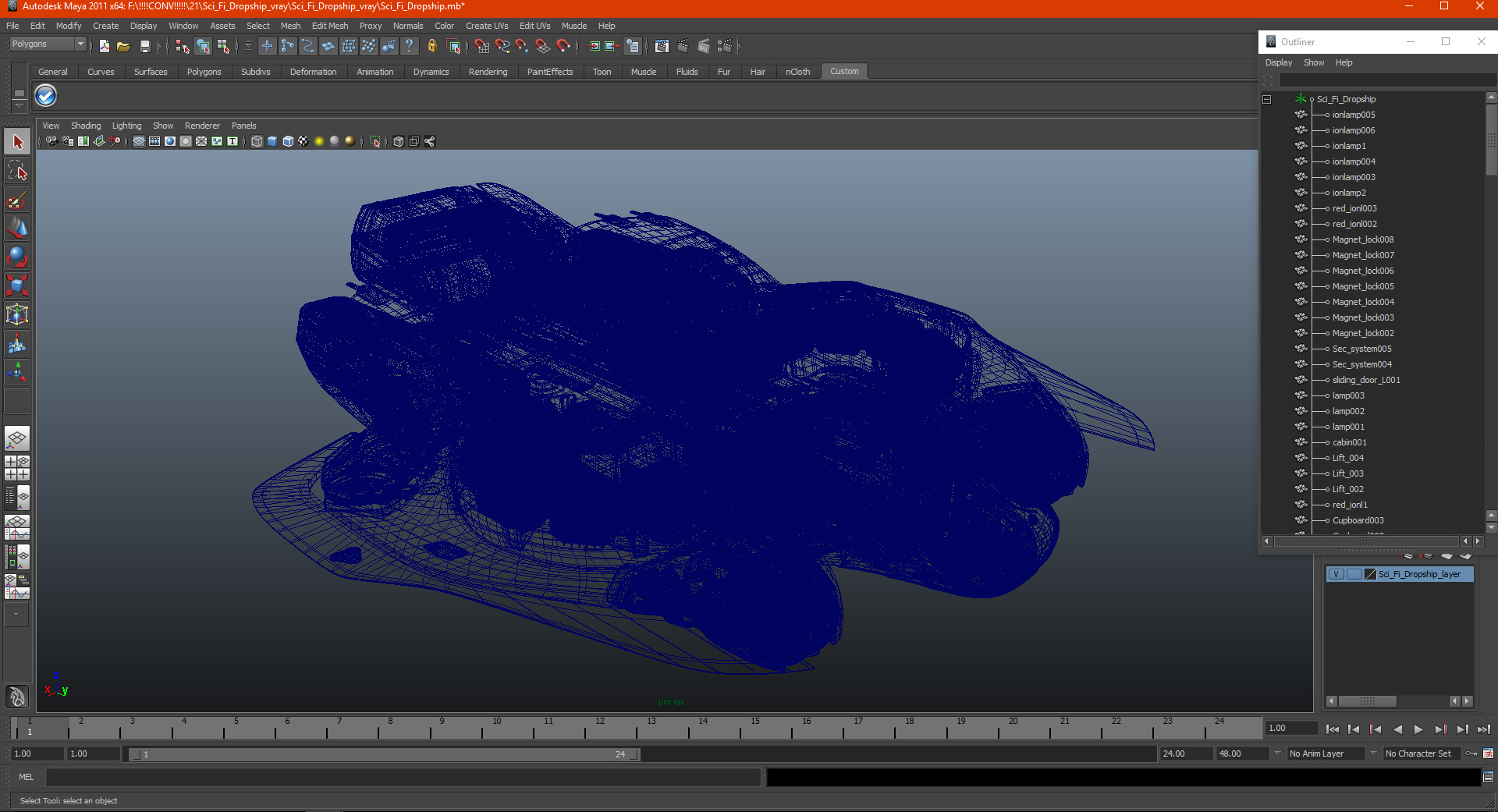Activate the Move tool (cone icon)
The height and width of the screenshot is (812, 1498).
click(17, 228)
